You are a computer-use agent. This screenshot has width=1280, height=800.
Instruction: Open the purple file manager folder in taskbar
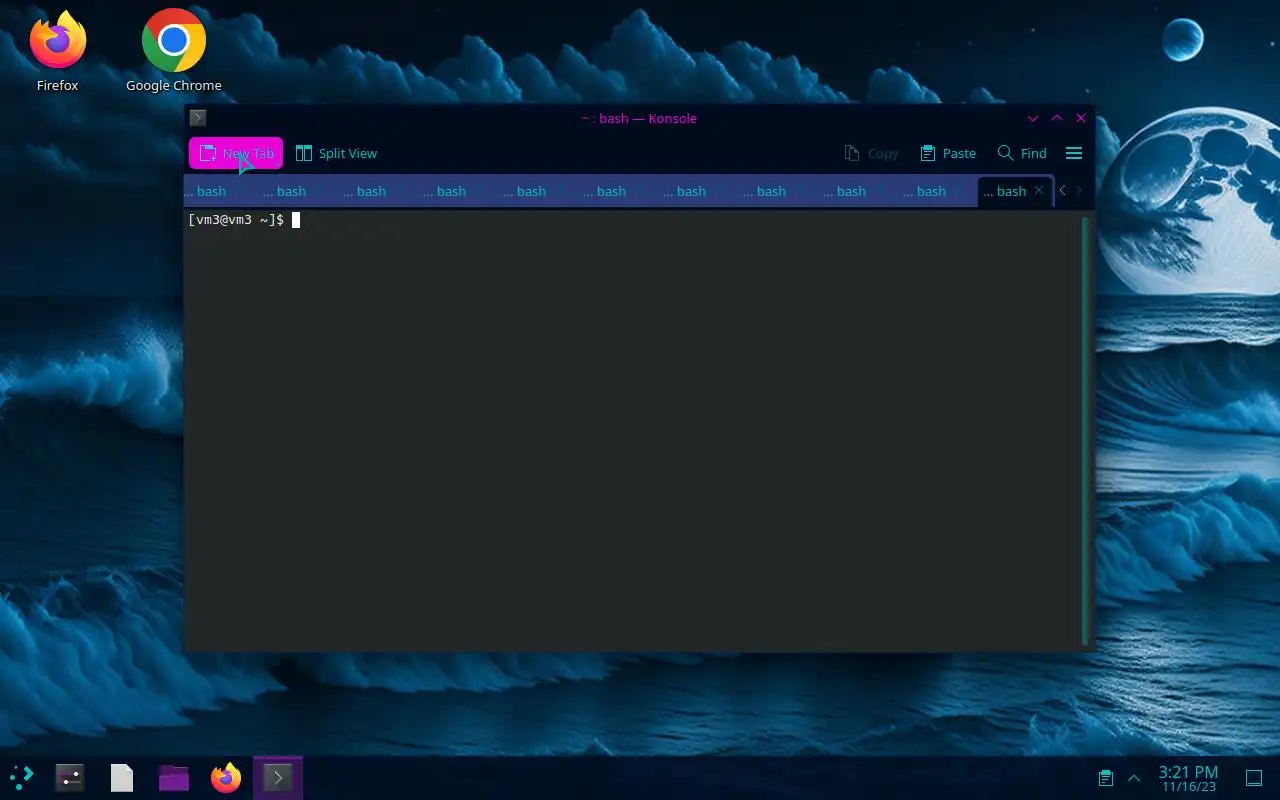coord(174,777)
